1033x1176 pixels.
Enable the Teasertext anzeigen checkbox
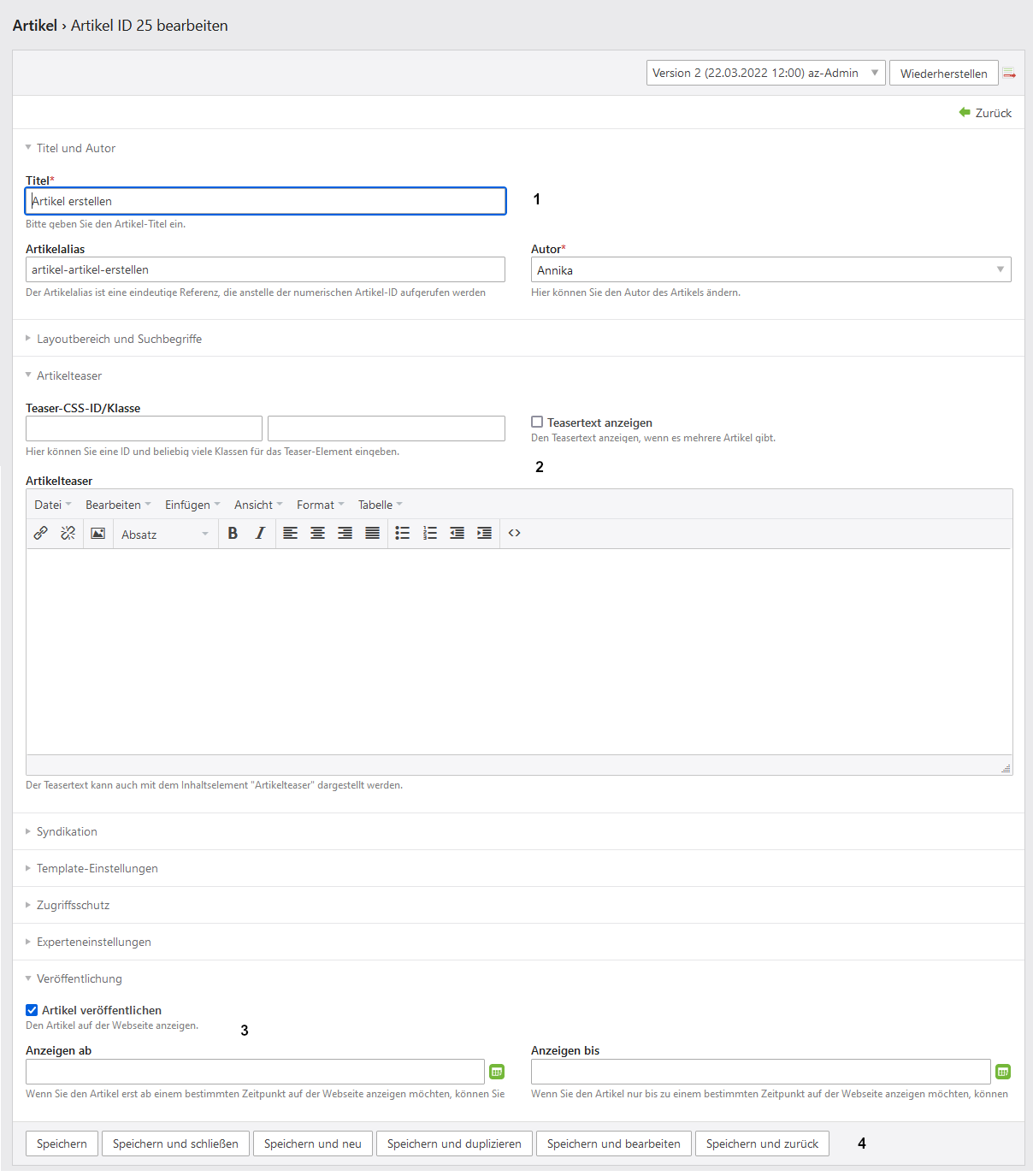point(537,422)
